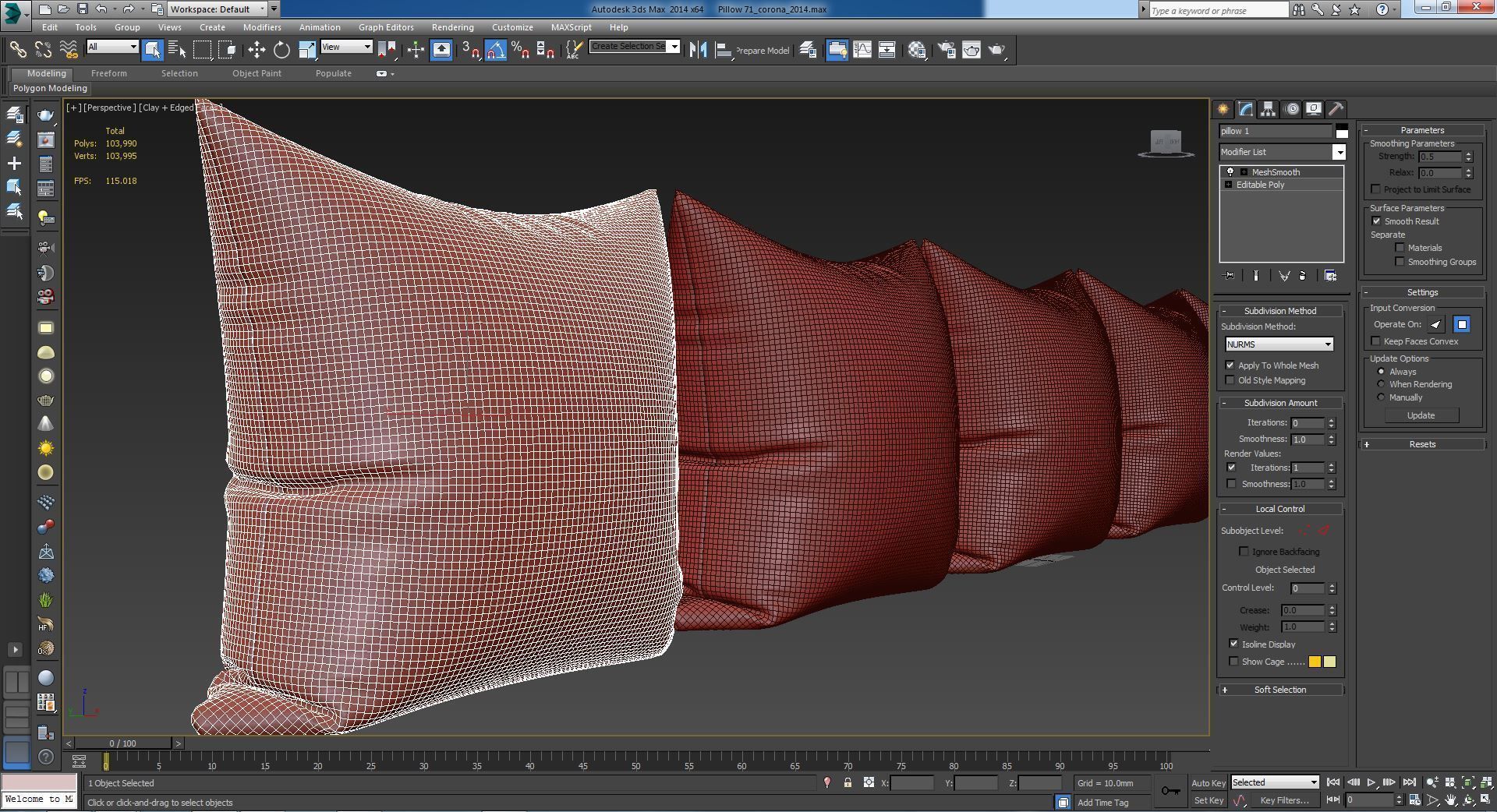1497x812 pixels.
Task: Click the ViewCube in viewport
Action: pos(1166,143)
